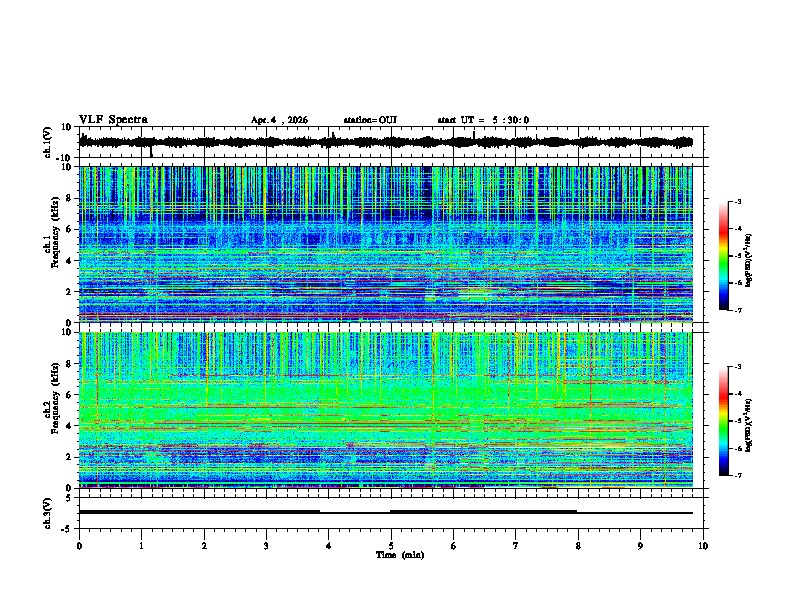Click inside the ch.2 spectrogram panel
The width and height of the screenshot is (792, 612).
pos(386,410)
